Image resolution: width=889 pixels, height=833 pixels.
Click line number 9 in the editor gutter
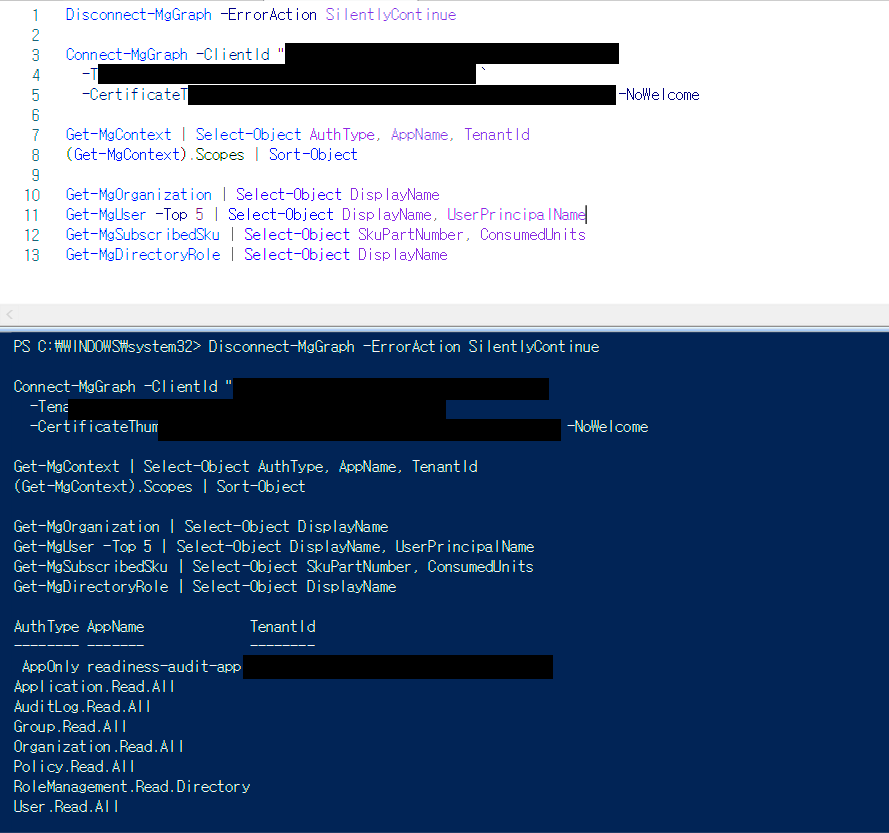[x=36, y=175]
